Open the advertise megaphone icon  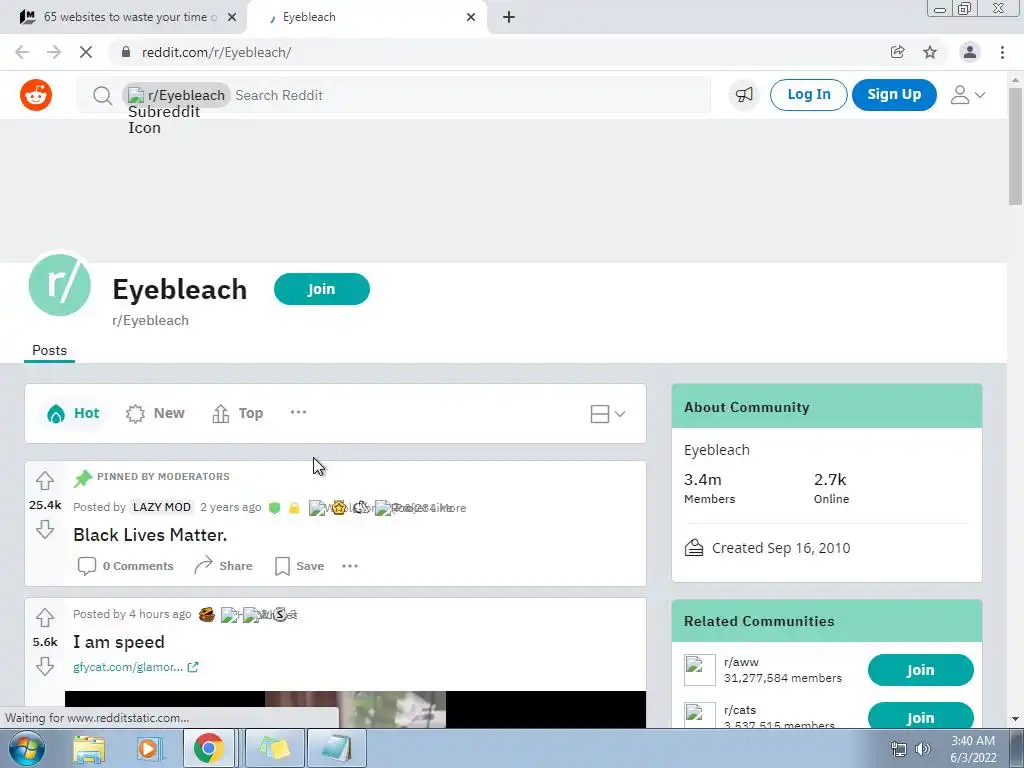point(744,95)
